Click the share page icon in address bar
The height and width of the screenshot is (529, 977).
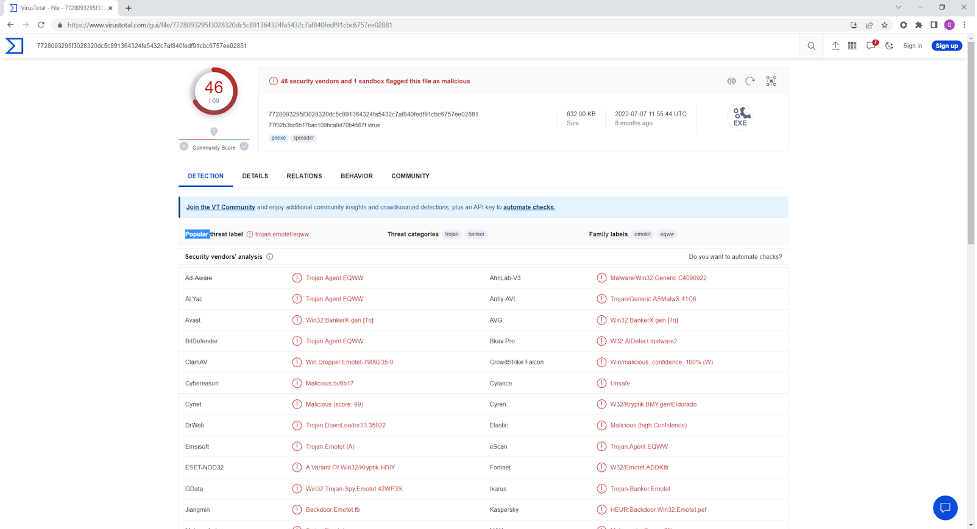[x=869, y=25]
